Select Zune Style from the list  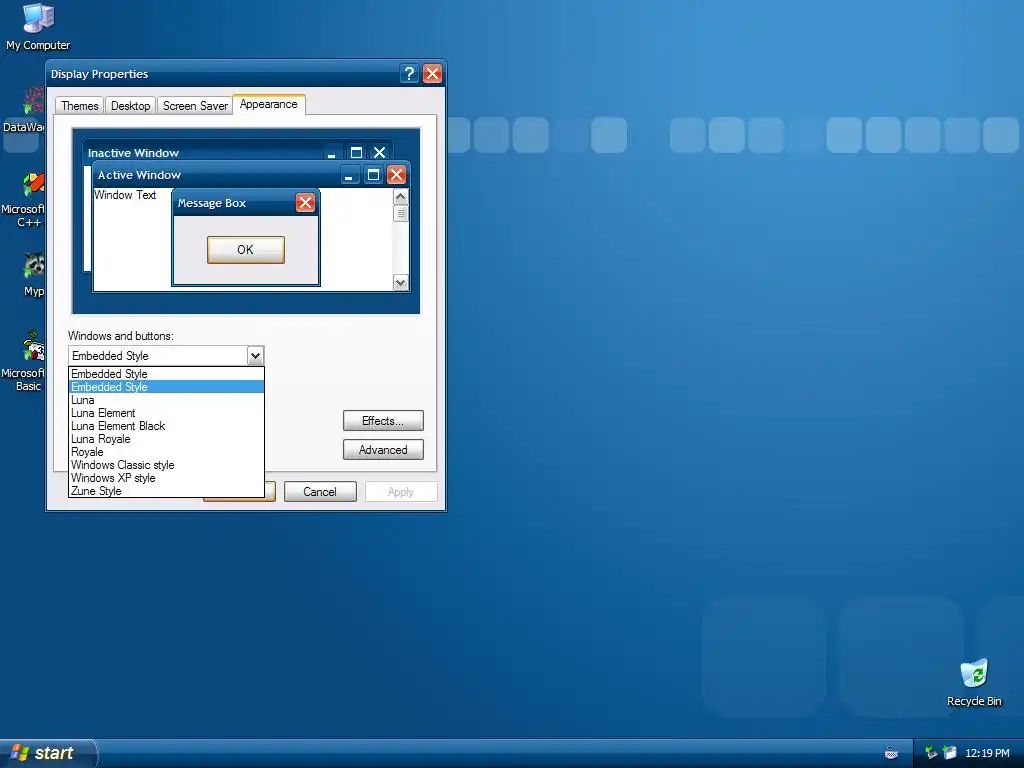click(166, 491)
